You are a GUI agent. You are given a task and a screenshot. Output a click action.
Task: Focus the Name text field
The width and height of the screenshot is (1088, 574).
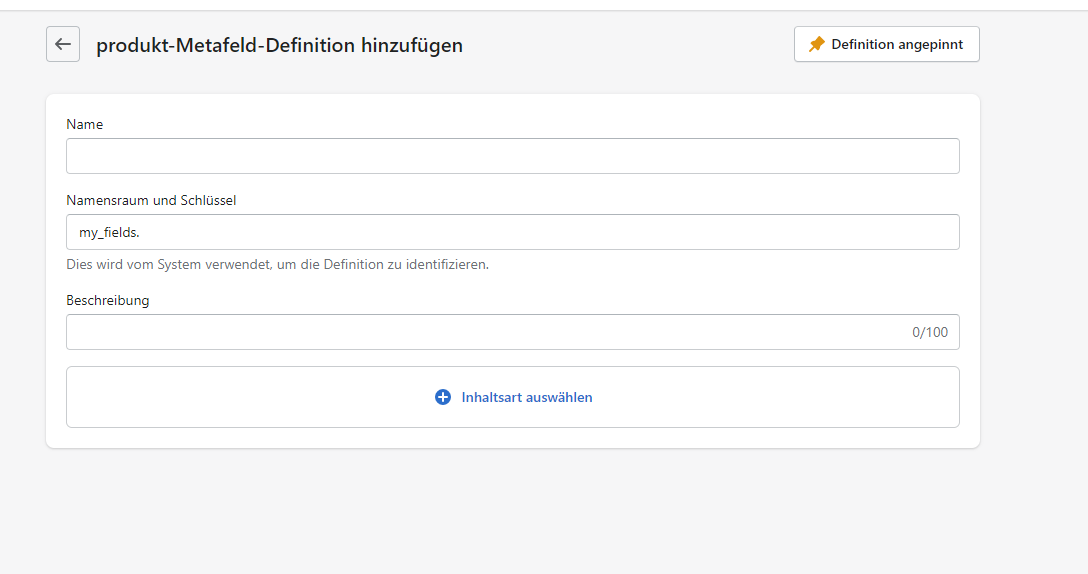(x=513, y=156)
